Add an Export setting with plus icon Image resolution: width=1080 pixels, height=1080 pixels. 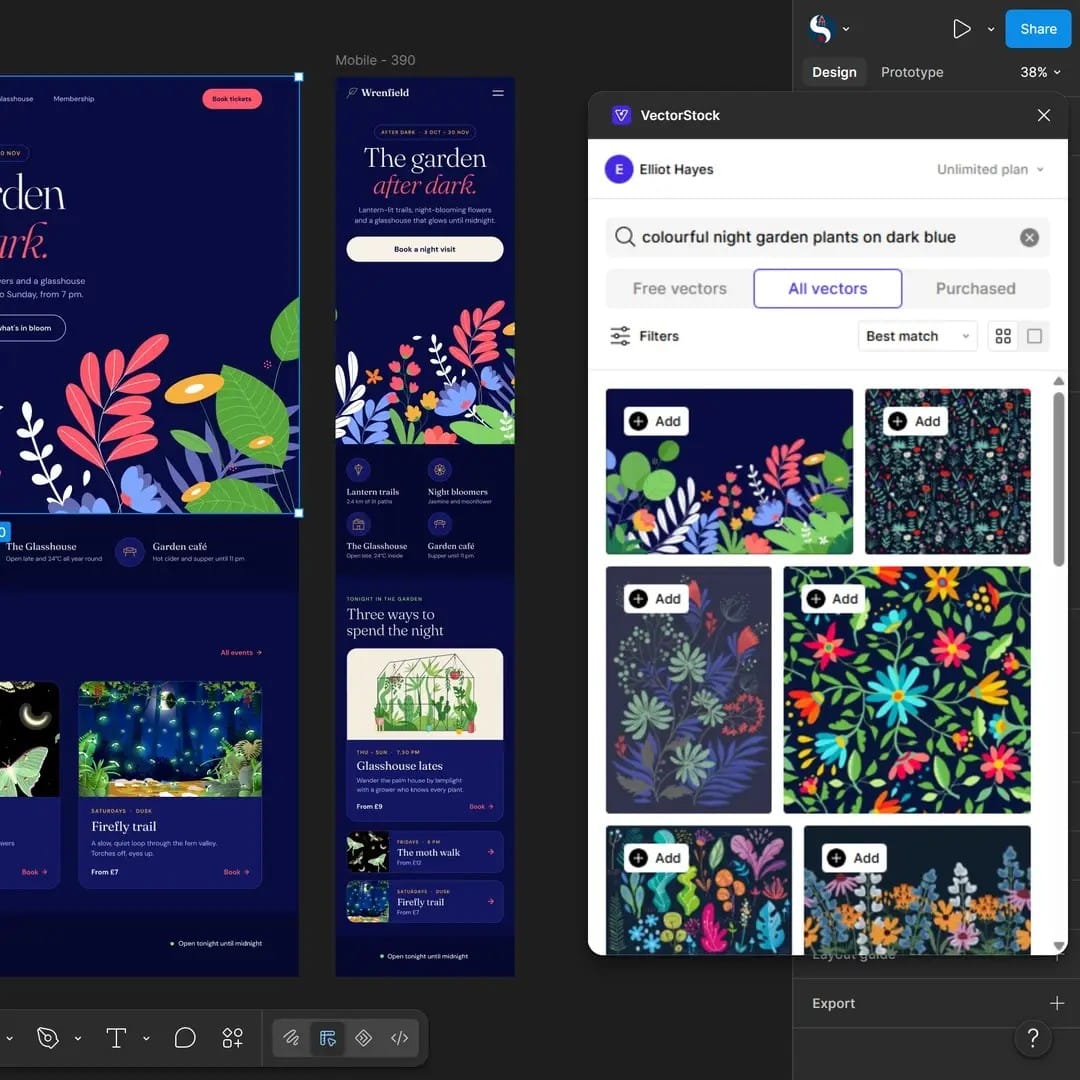click(1057, 1003)
